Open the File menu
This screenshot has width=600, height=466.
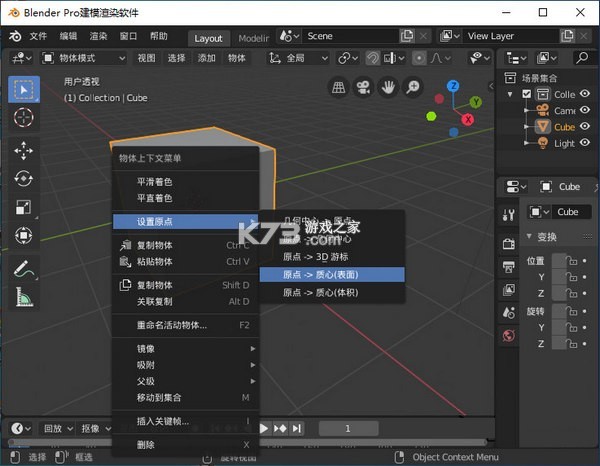[38, 36]
